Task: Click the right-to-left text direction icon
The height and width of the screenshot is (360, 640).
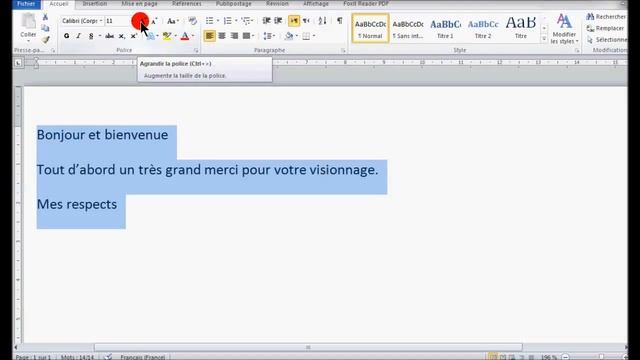Action: [x=306, y=21]
